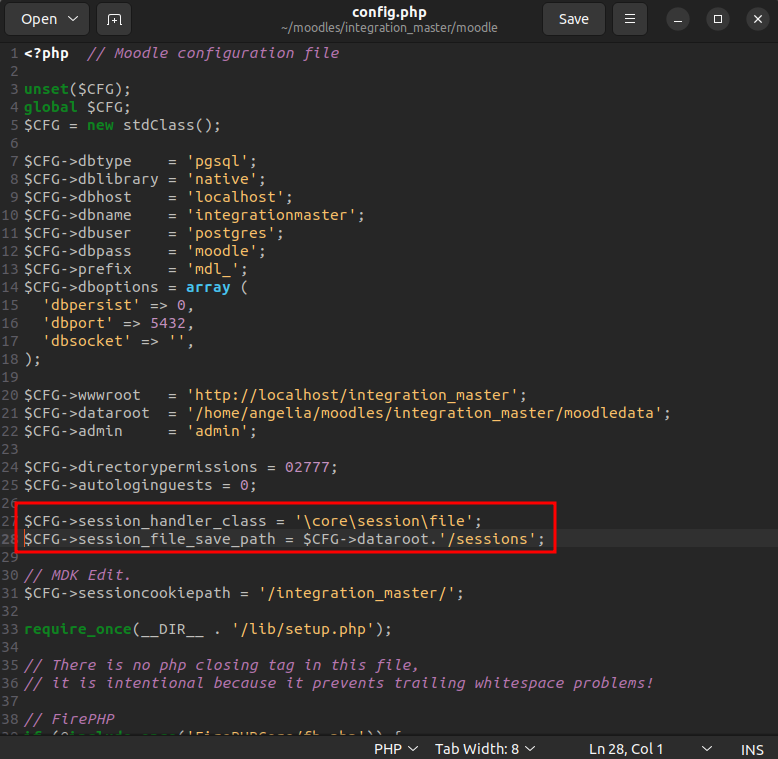Click the 'no php closing tag' comment line
778x759 pixels.
pyautogui.click(x=221, y=665)
